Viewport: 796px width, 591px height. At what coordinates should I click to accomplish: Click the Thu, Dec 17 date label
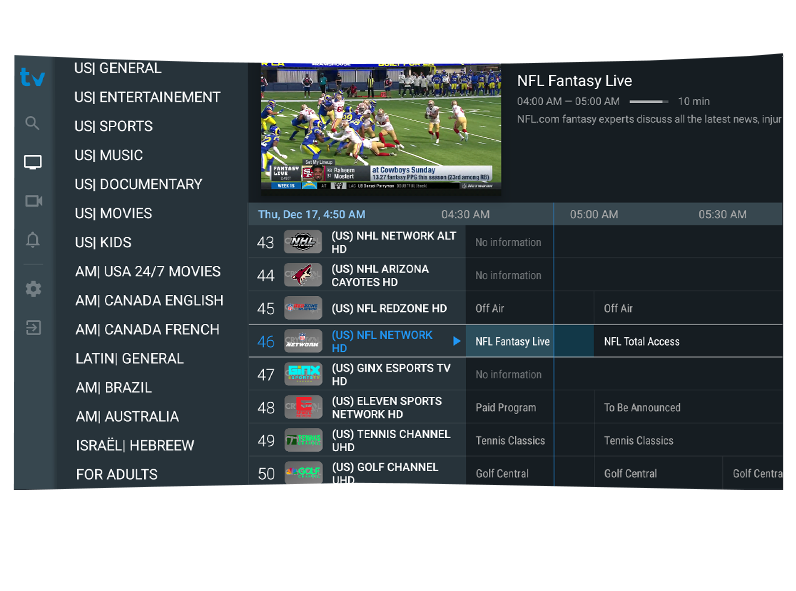311,214
